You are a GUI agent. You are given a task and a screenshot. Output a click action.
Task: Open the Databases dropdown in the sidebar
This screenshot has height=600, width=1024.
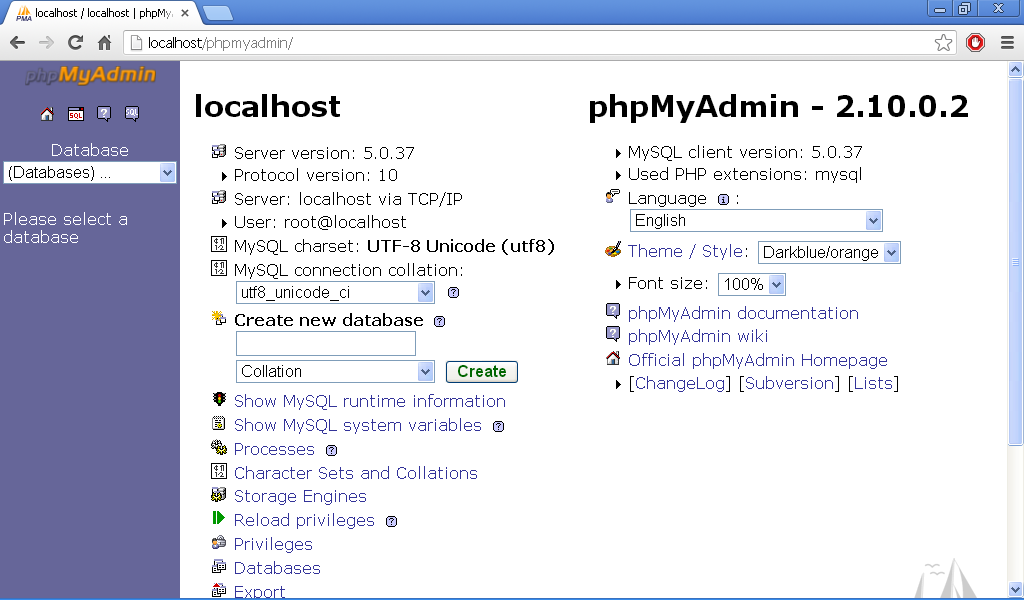(x=90, y=173)
